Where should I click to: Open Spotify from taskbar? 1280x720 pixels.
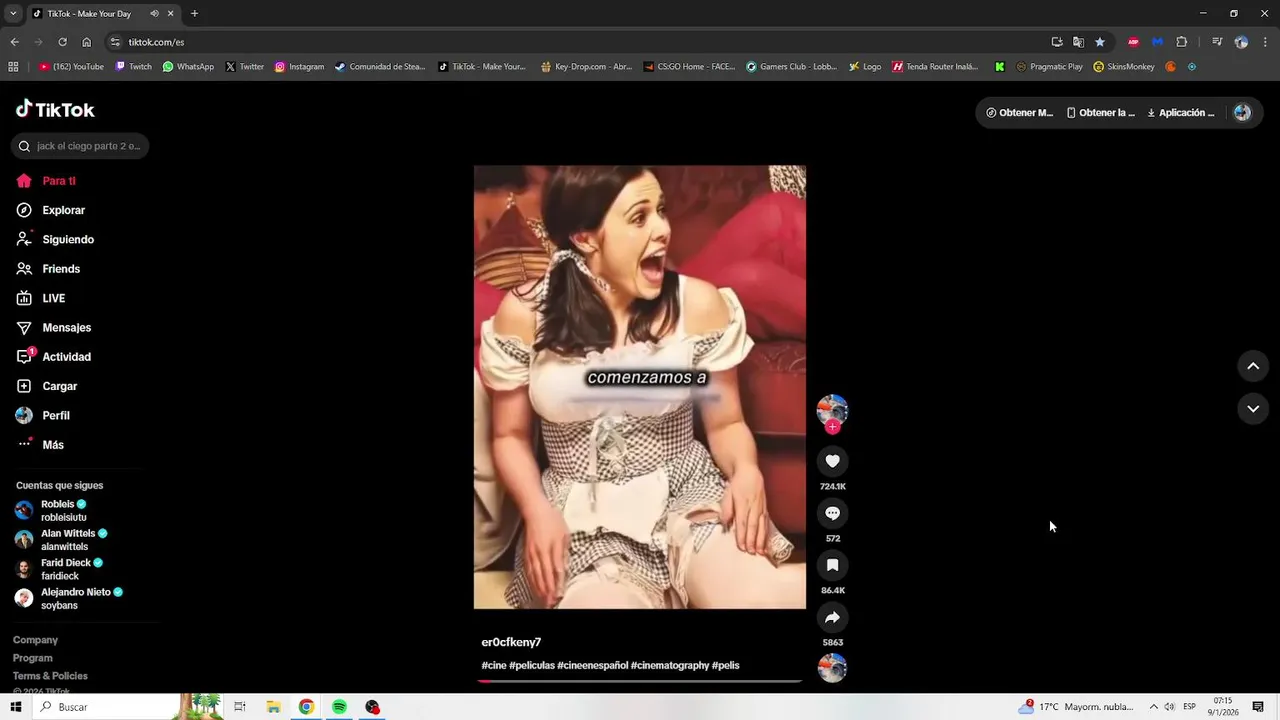pos(339,707)
